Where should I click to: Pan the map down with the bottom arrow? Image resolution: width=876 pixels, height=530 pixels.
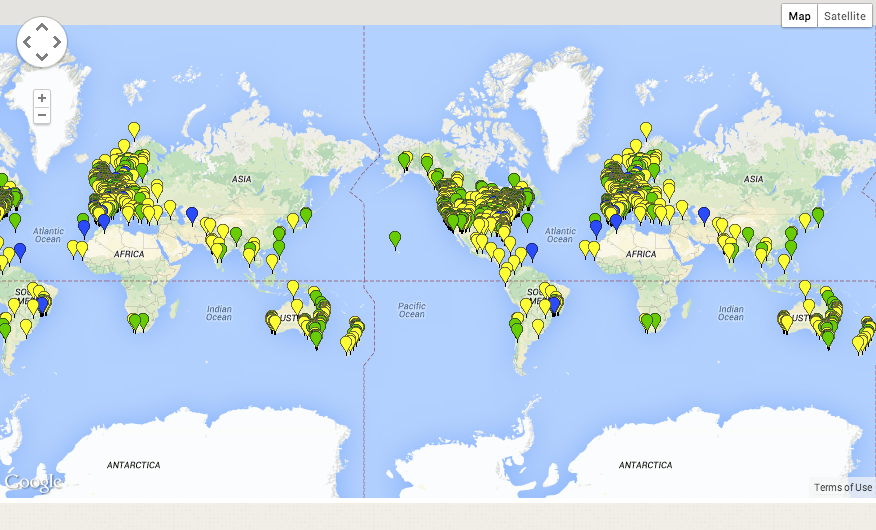(x=42, y=57)
